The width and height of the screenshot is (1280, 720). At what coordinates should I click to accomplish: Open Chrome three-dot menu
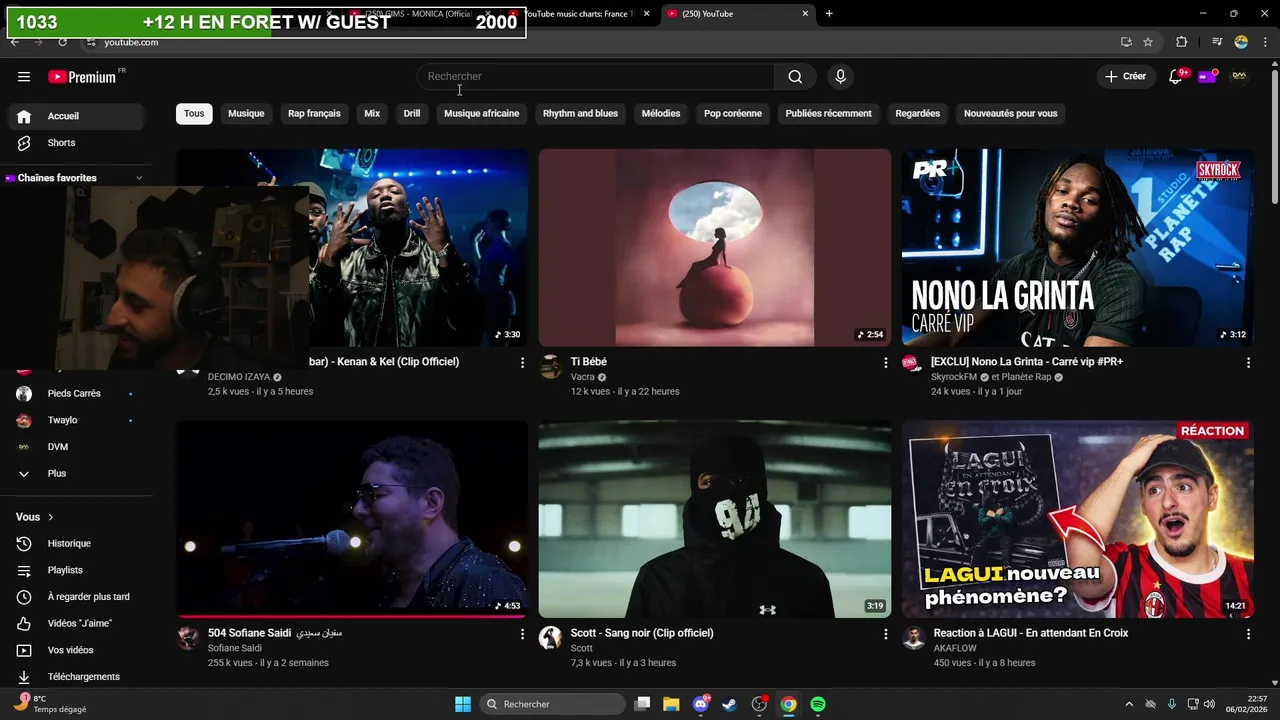click(1265, 42)
